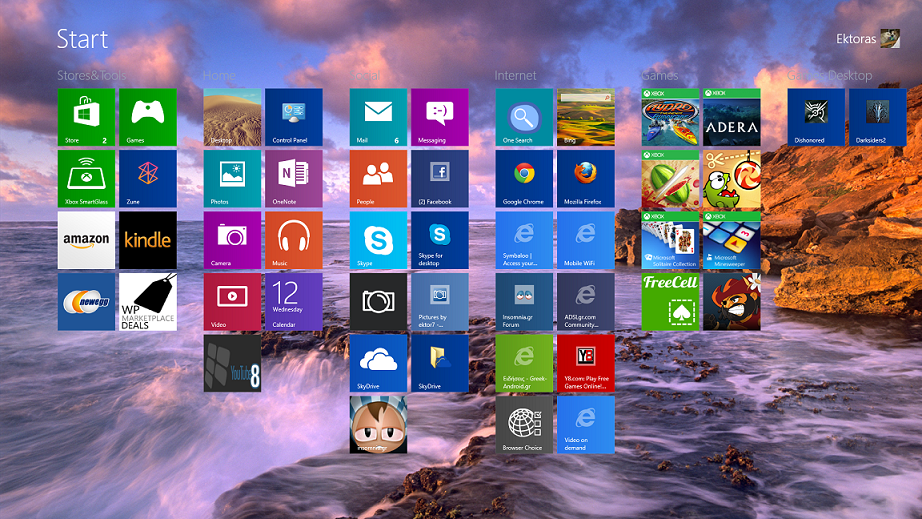Open the Messaging tile
This screenshot has width=922, height=519.
click(x=439, y=117)
